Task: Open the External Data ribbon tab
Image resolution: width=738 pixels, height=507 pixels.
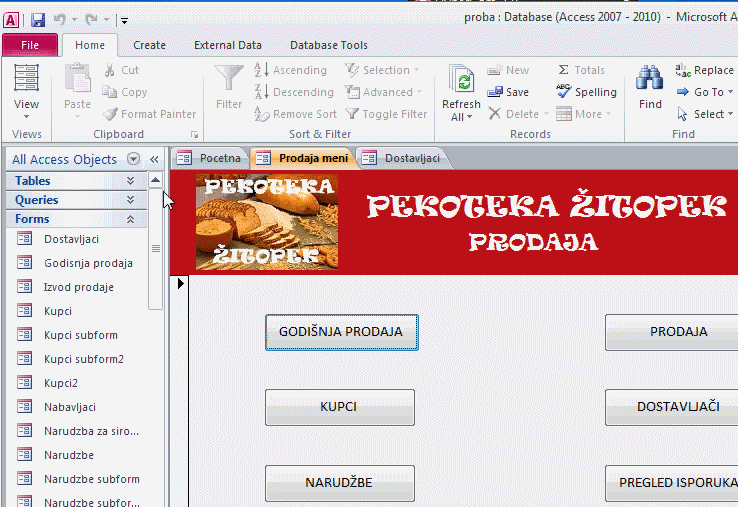Action: click(x=227, y=45)
